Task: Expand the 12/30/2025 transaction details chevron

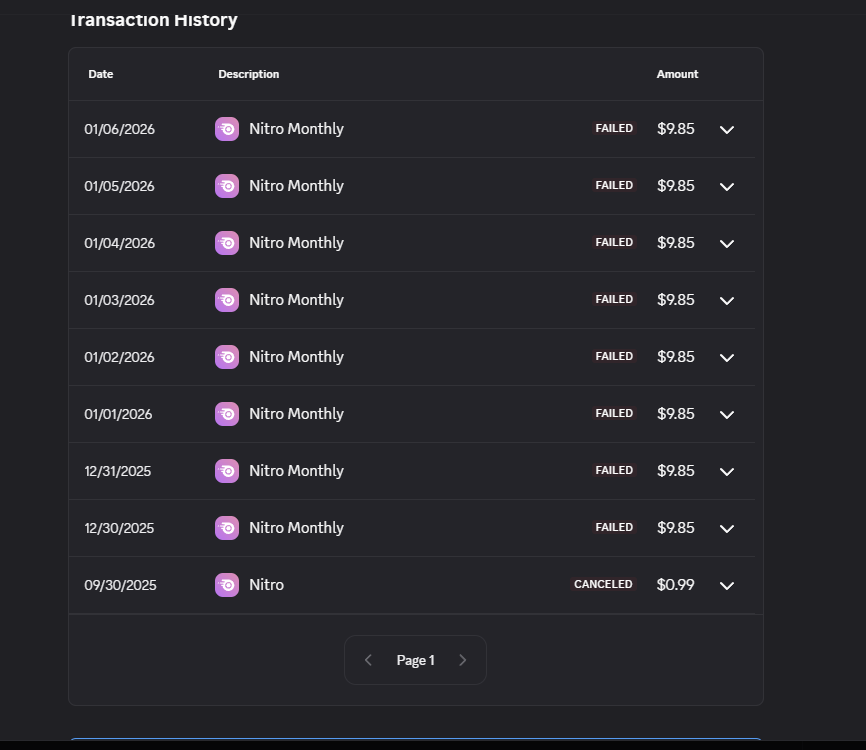Action: [x=727, y=529]
